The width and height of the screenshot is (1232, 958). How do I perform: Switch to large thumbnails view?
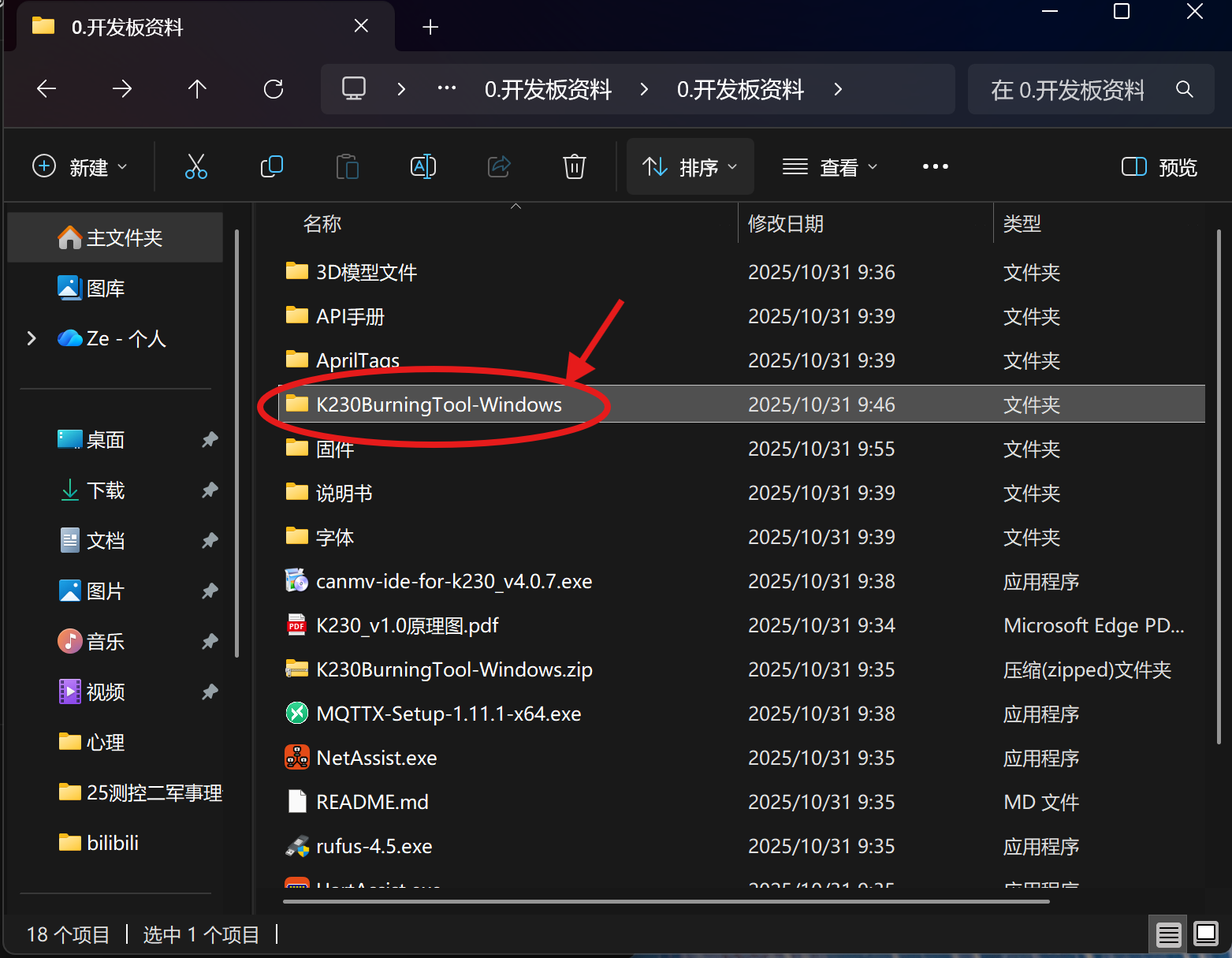pyautogui.click(x=1205, y=935)
